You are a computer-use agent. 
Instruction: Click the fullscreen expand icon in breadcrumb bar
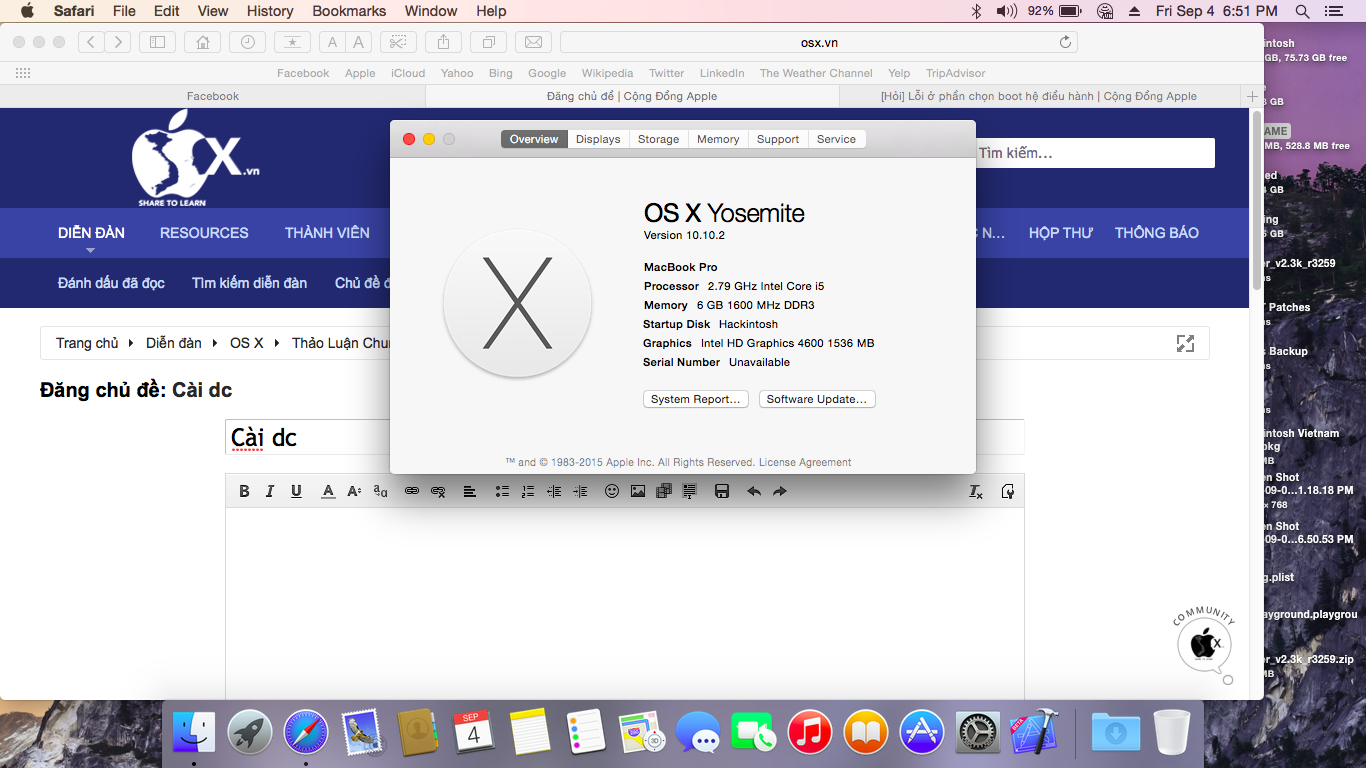[1185, 343]
